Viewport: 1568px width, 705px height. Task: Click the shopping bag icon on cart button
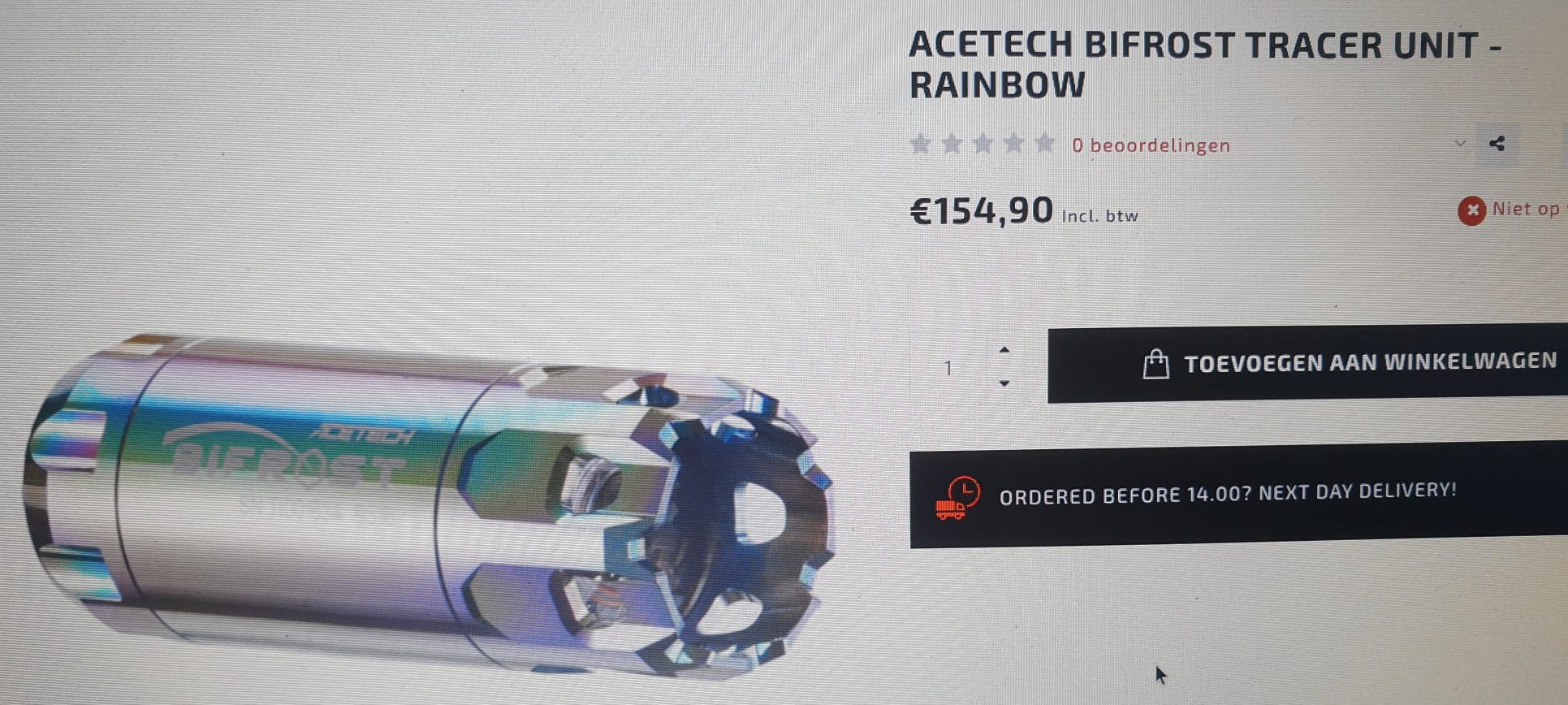click(x=1155, y=364)
